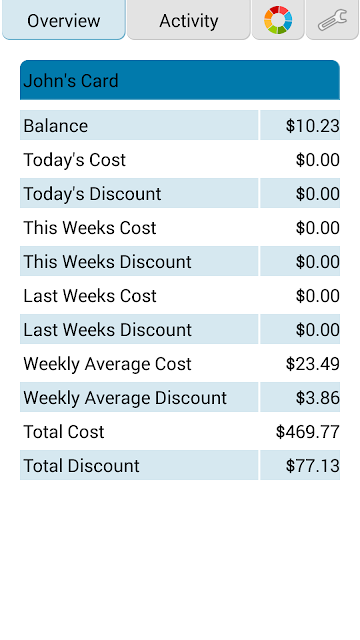Select the Today's Cost row
360x640 pixels.
click(180, 160)
